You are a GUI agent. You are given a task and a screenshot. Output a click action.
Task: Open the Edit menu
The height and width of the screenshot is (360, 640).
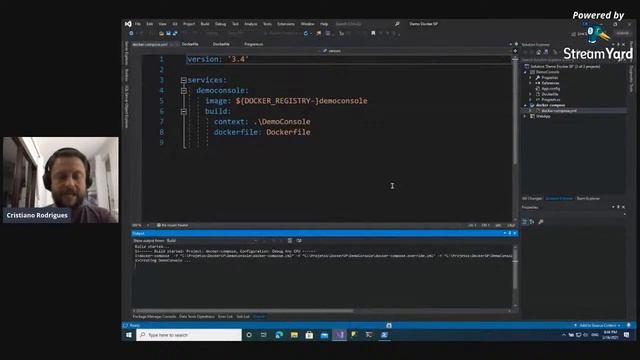coord(150,24)
